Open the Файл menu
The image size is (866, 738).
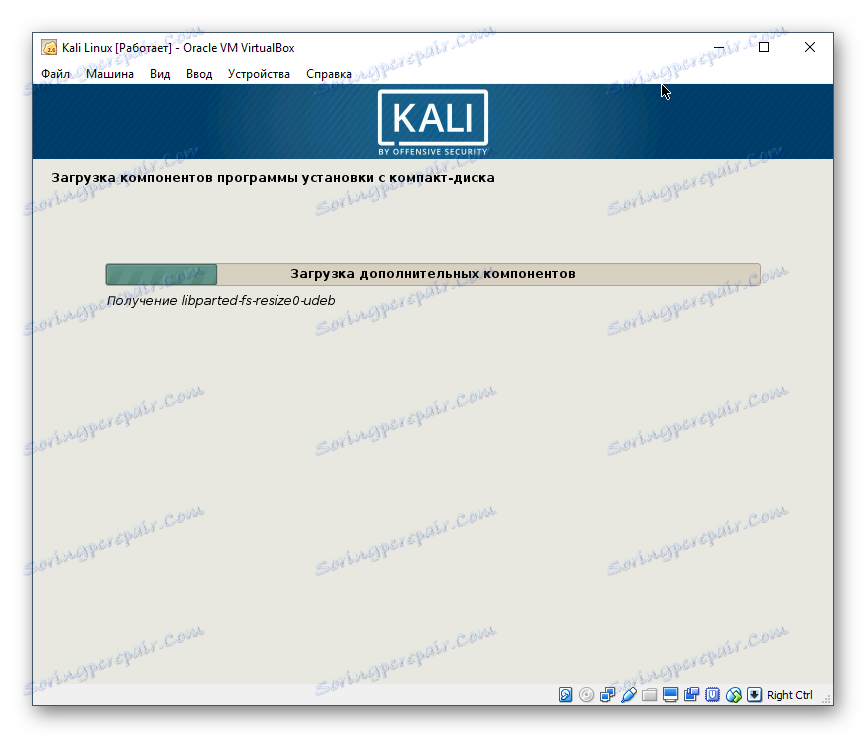click(x=56, y=74)
